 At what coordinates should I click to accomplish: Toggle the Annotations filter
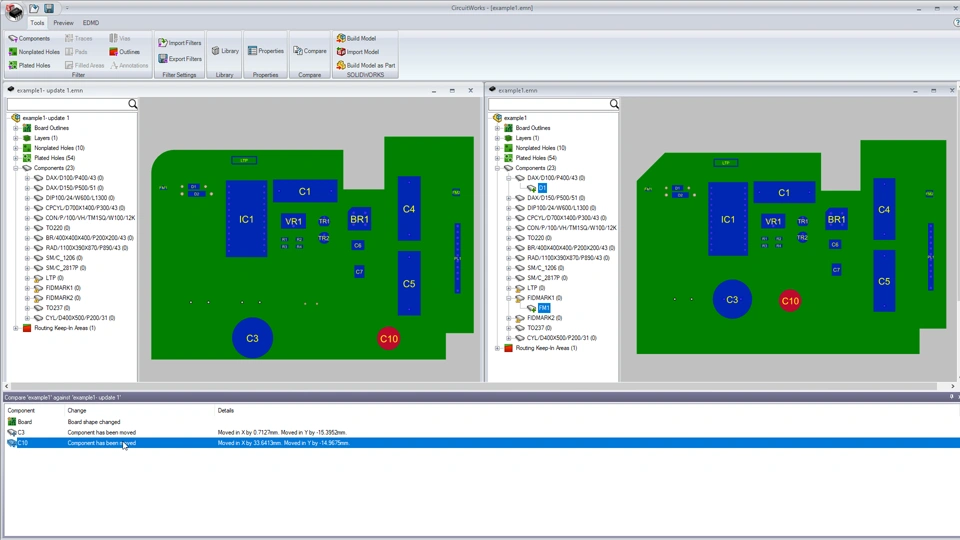[x=129, y=66]
